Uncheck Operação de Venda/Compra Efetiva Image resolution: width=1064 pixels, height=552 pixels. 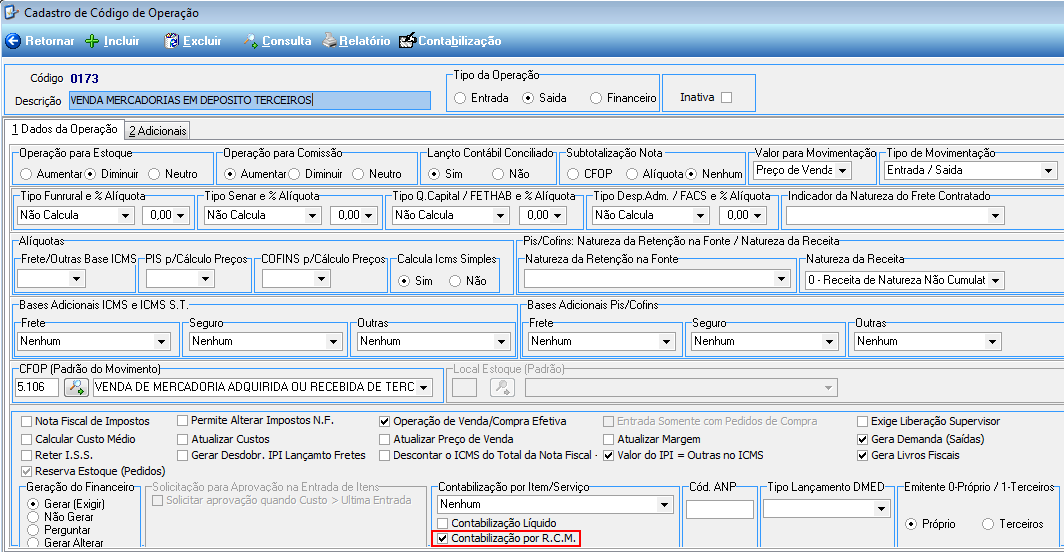point(385,421)
